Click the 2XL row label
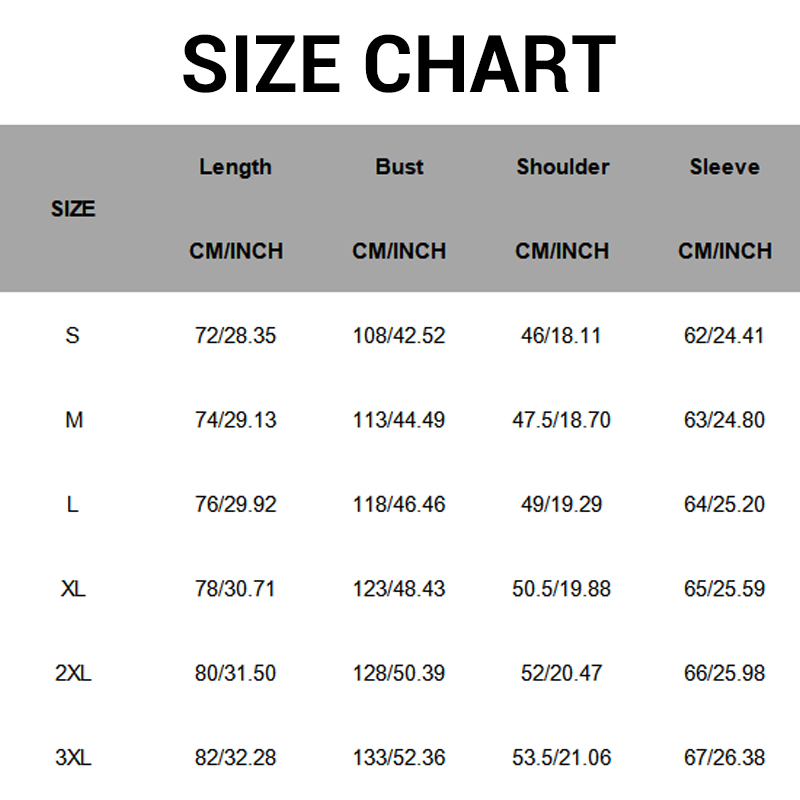The image size is (800, 800). (x=73, y=673)
